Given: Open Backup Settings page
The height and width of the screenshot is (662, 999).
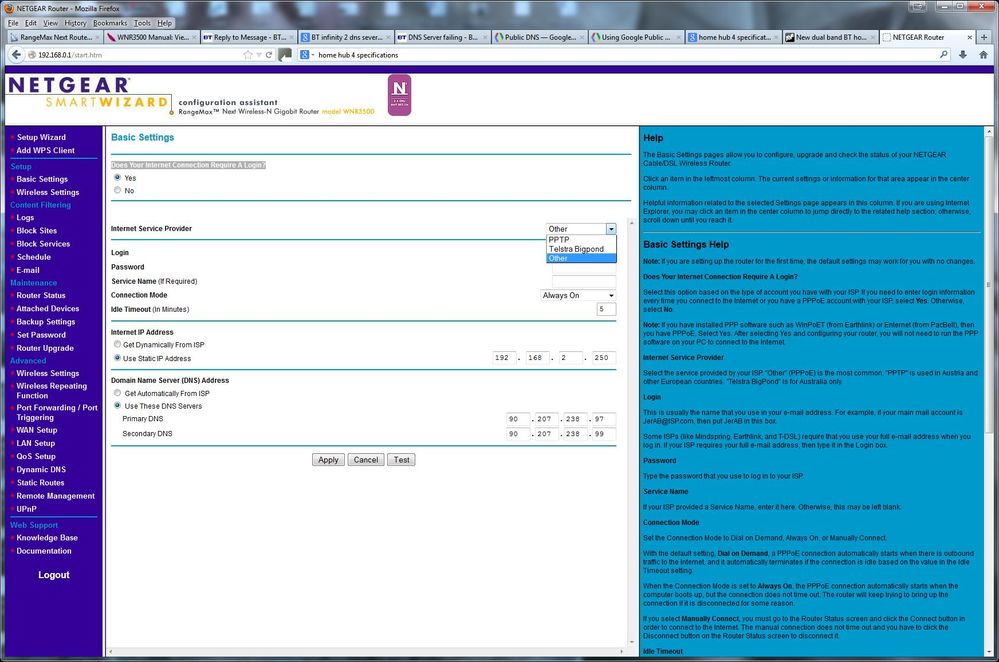Looking at the screenshot, I should point(45,322).
